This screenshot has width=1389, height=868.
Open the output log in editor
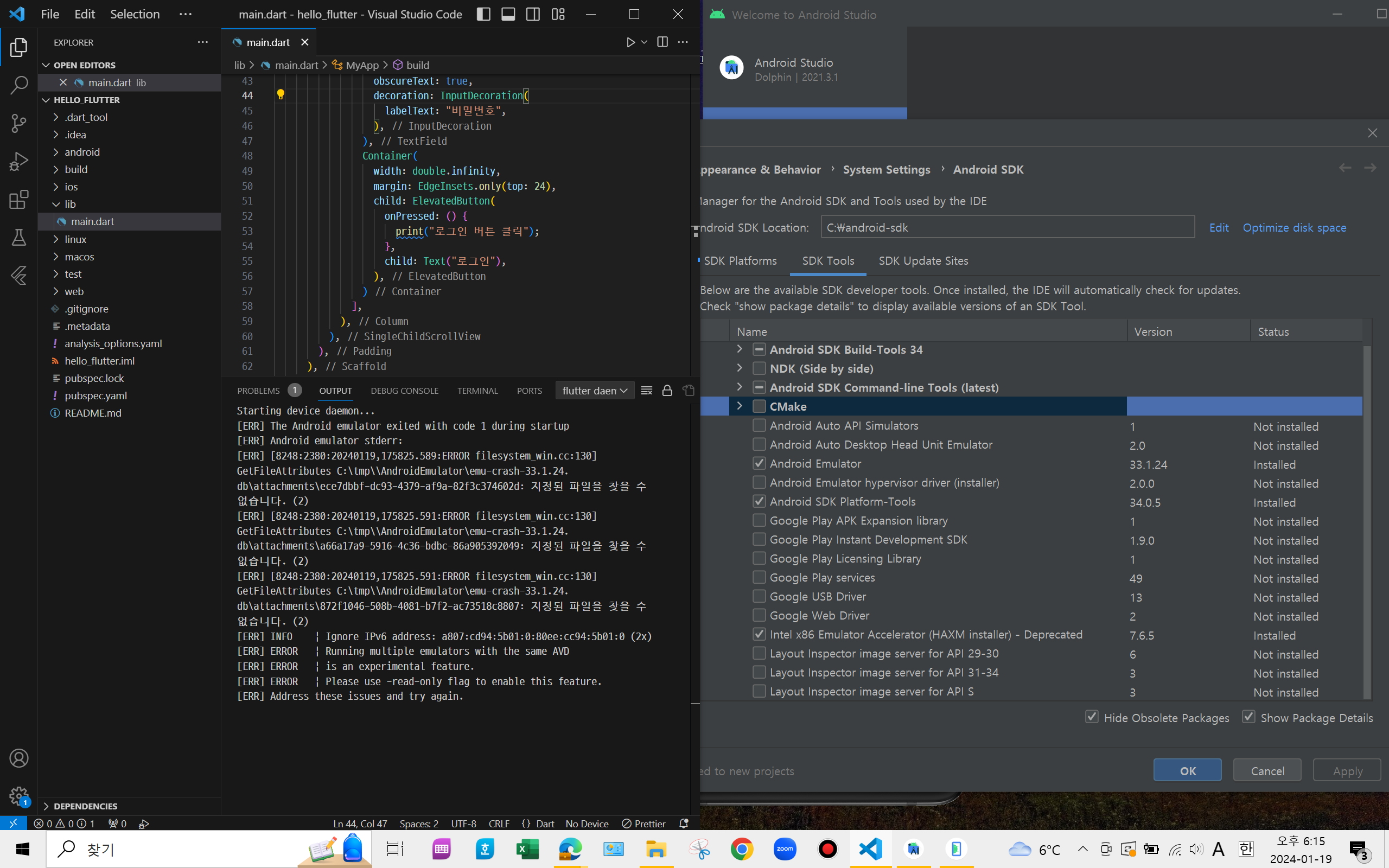coord(688,391)
